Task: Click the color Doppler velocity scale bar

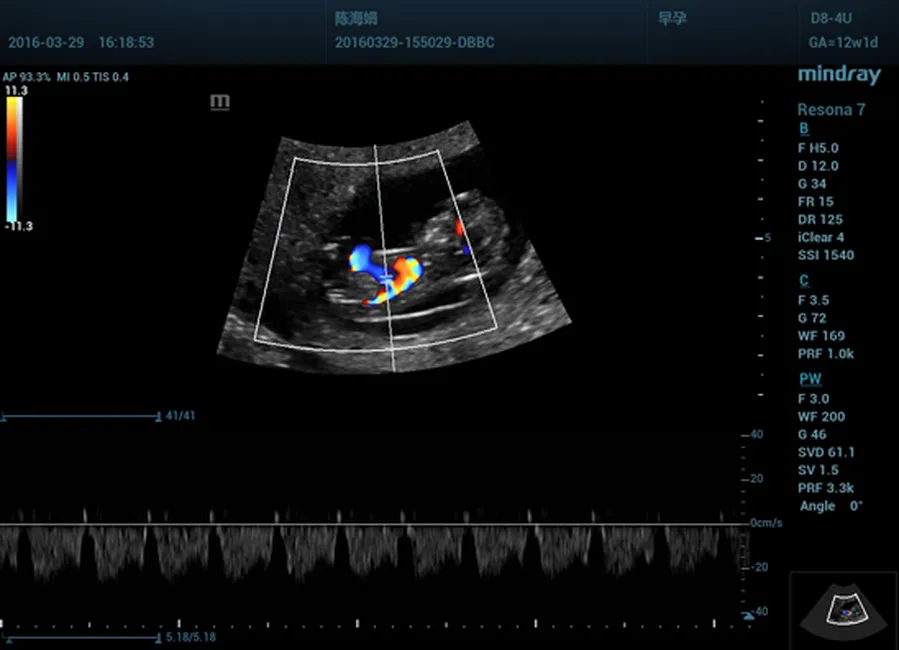Action: [12, 157]
